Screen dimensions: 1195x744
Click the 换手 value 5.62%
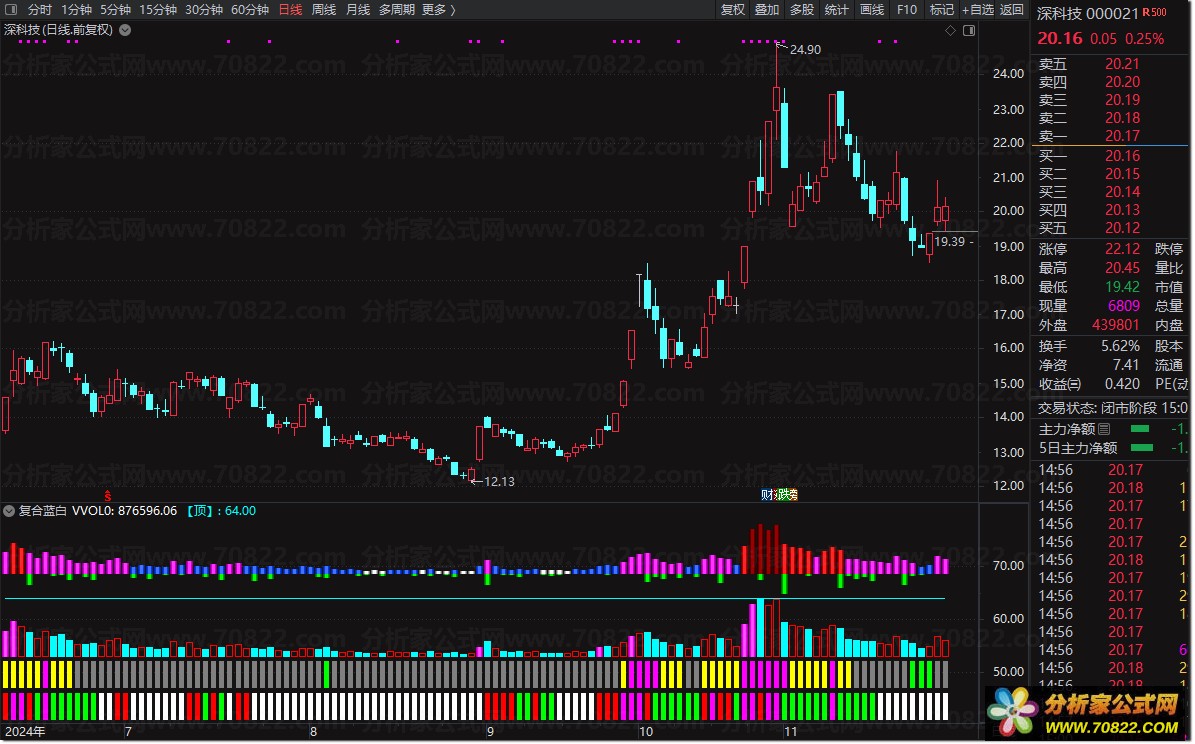click(x=1120, y=346)
